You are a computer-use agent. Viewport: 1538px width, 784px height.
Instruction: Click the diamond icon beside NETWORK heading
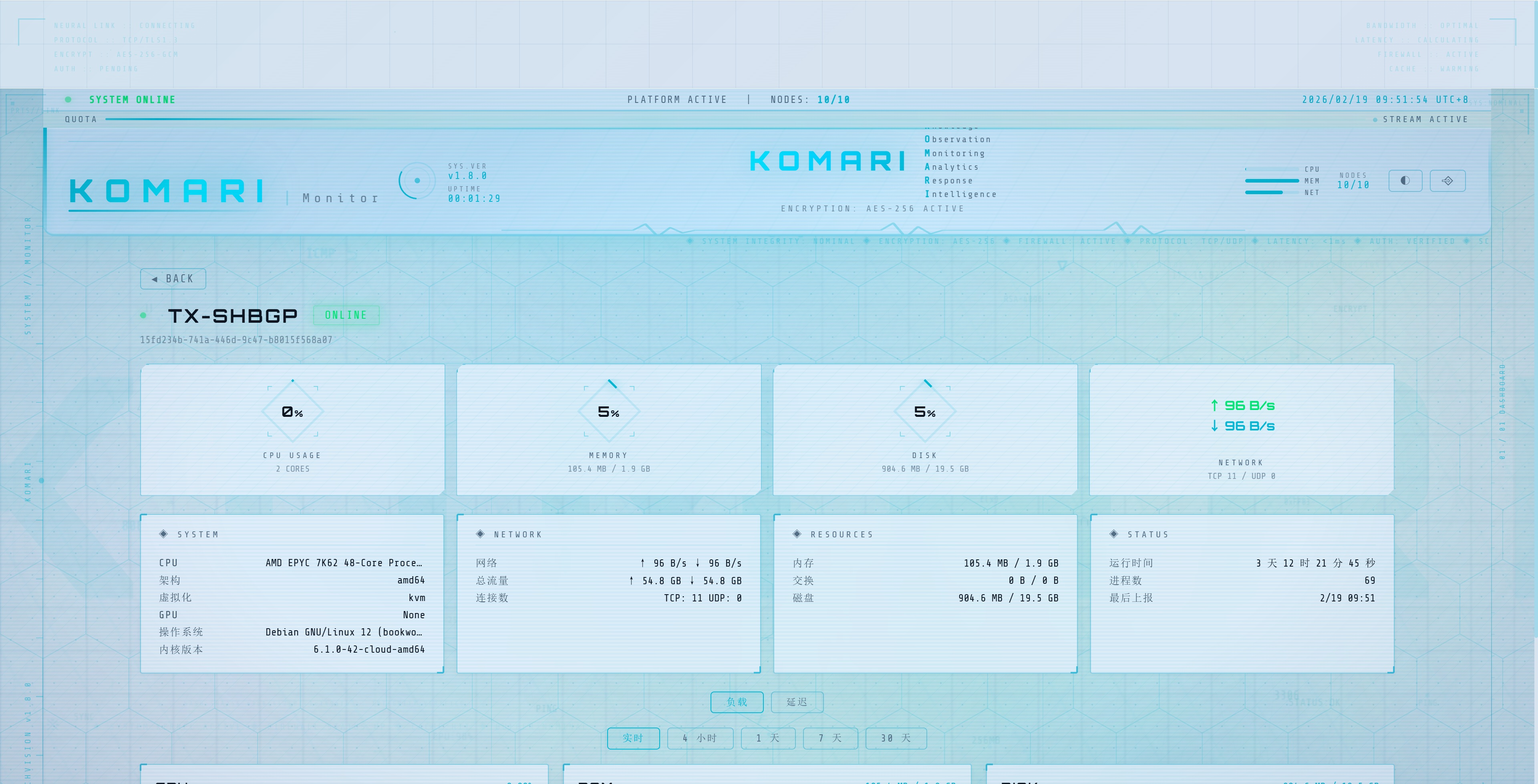point(480,534)
